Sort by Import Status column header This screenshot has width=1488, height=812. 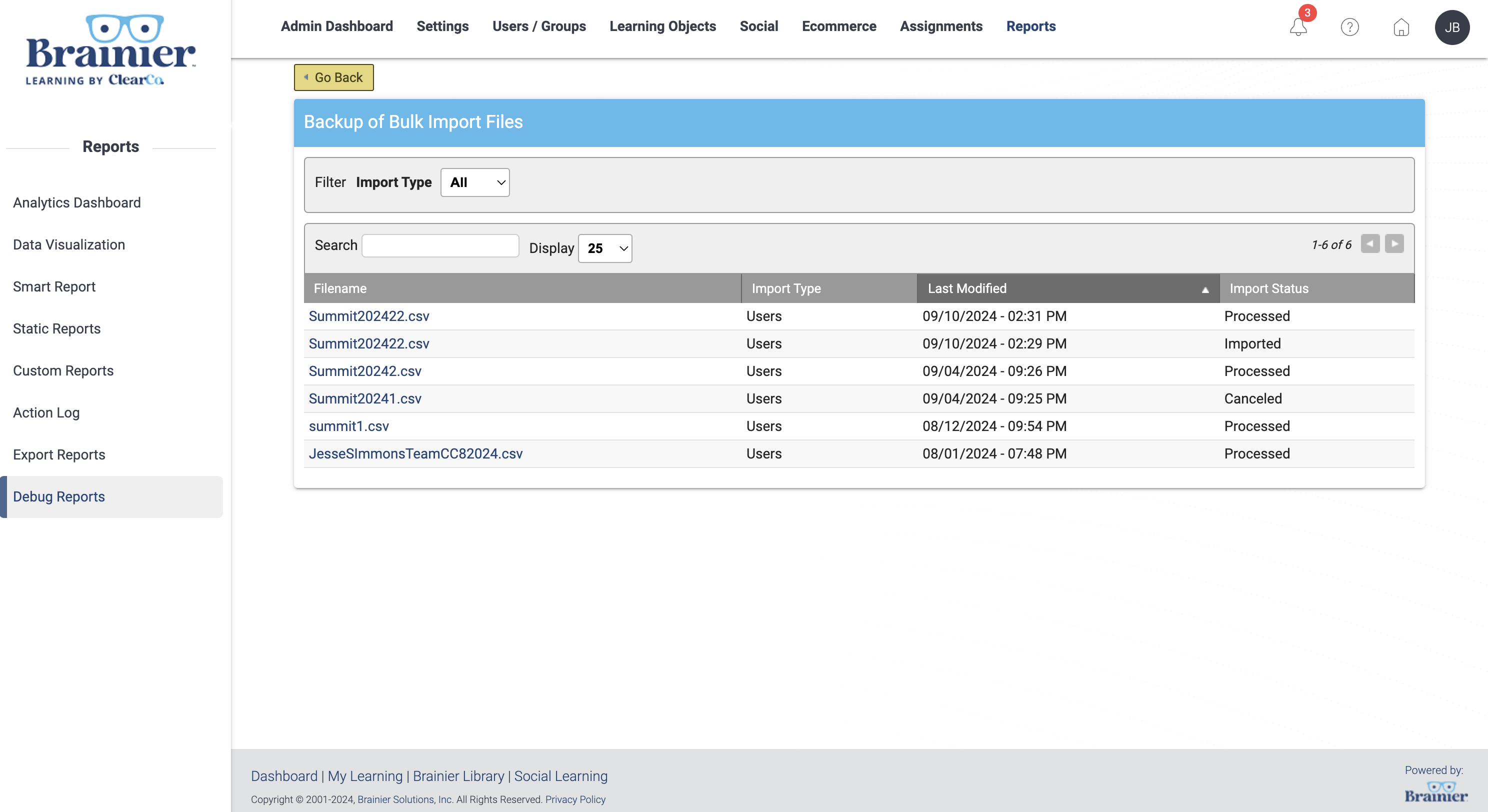(1317, 288)
